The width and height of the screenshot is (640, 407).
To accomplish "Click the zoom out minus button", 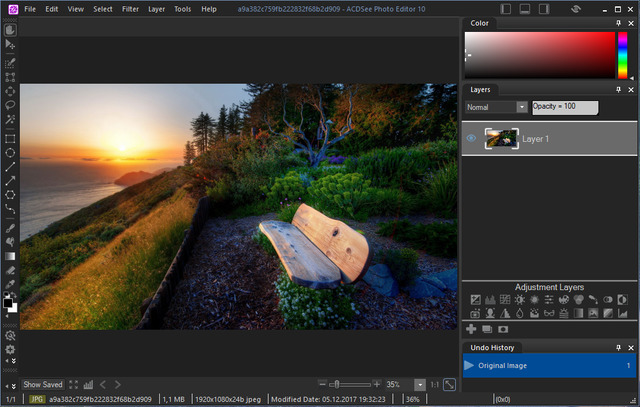I will point(322,384).
